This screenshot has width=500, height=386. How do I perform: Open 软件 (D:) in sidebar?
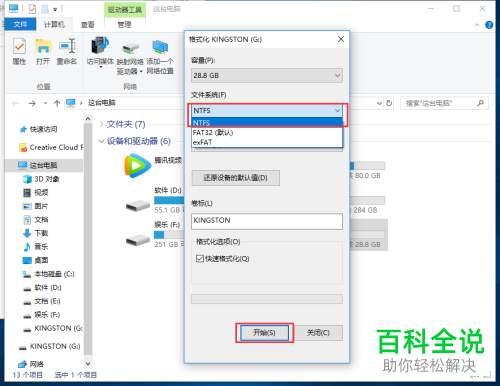pyautogui.click(x=42, y=288)
